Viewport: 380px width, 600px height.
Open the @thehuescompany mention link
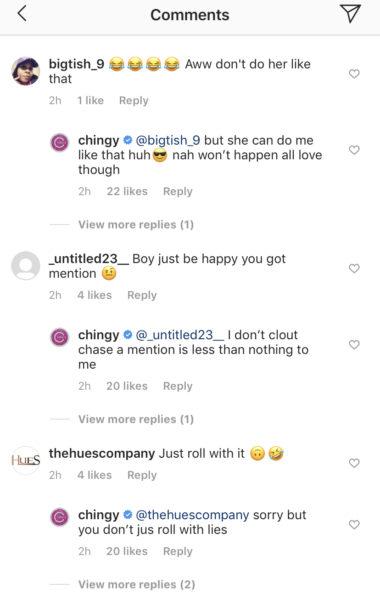coord(192,515)
